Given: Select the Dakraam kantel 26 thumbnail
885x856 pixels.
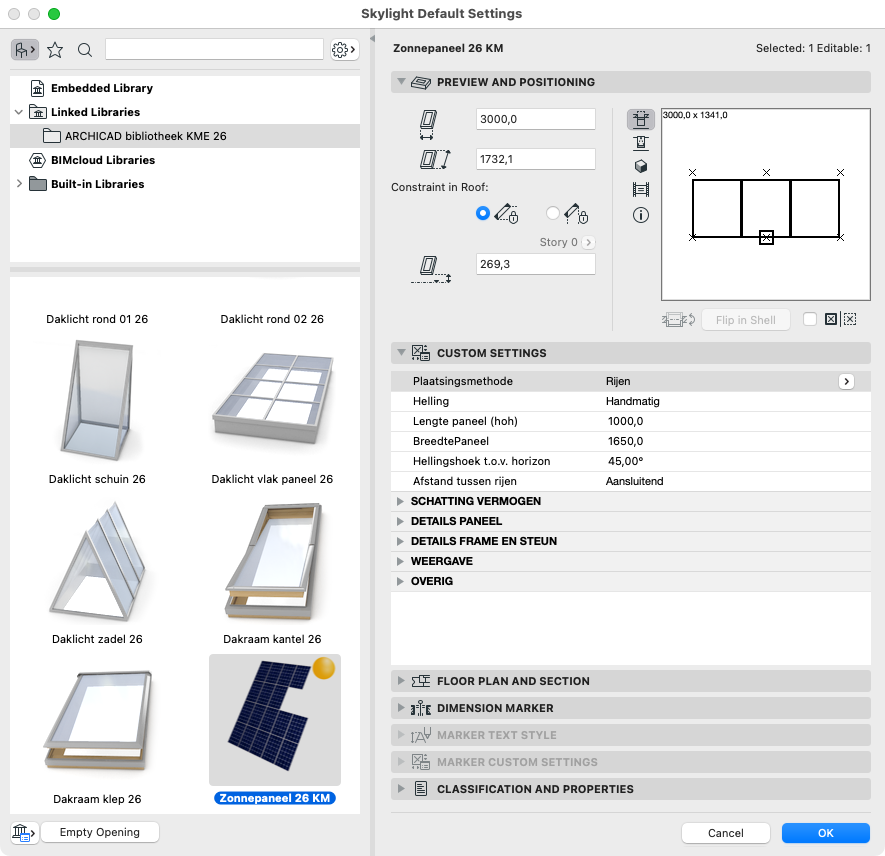Looking at the screenshot, I should pyautogui.click(x=273, y=561).
